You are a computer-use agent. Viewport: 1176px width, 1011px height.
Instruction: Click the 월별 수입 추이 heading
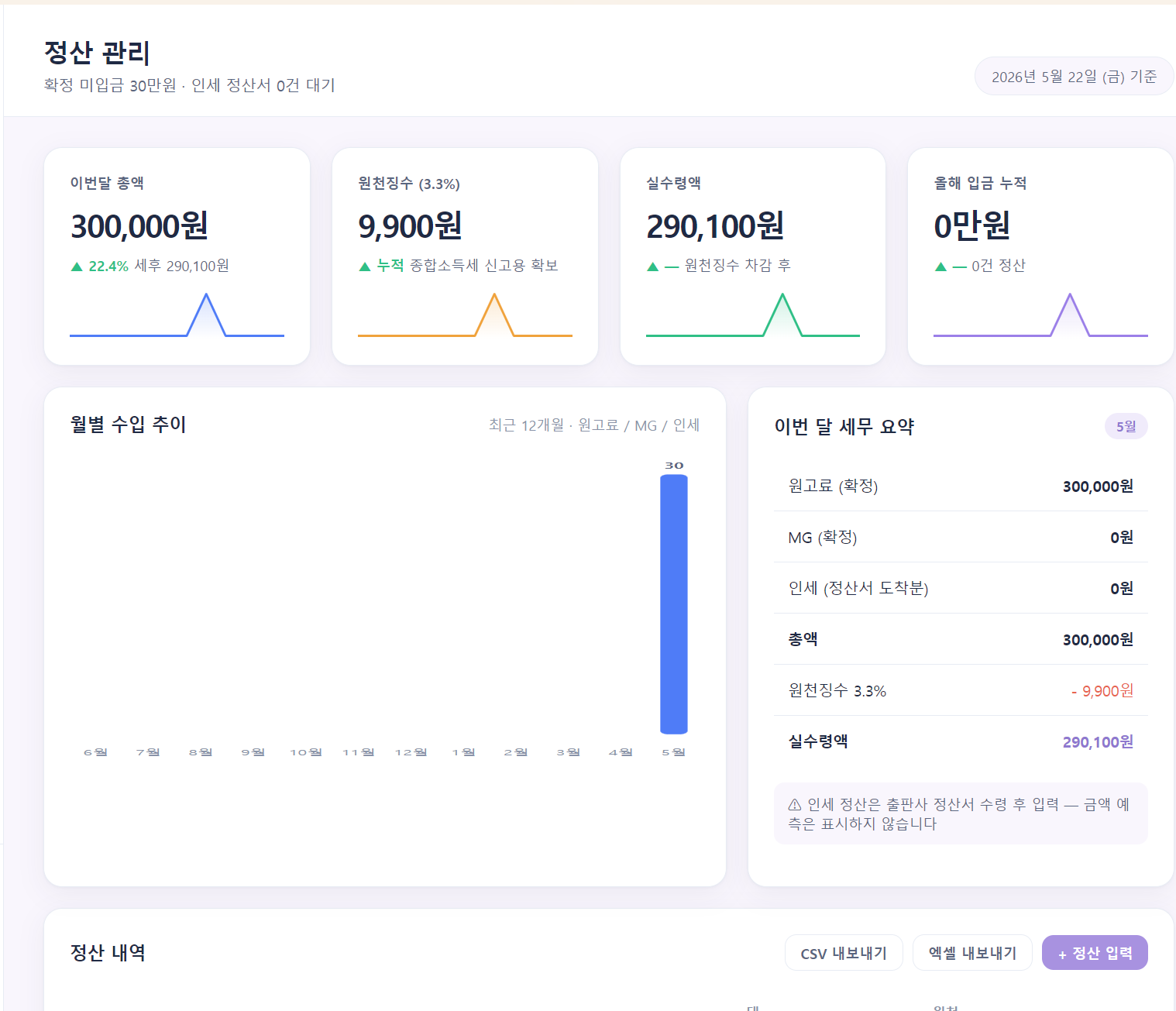click(128, 425)
